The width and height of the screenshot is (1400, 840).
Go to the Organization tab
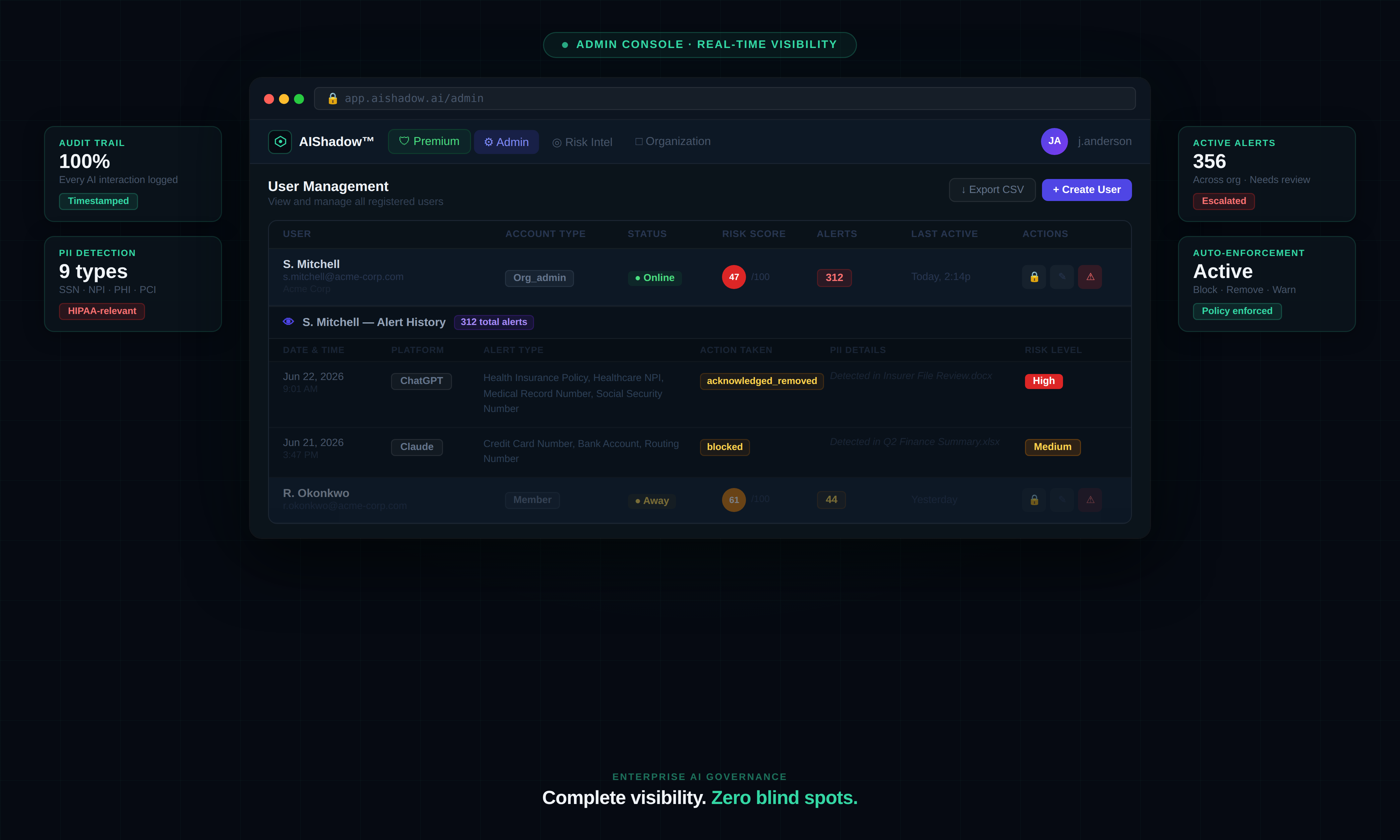(672, 142)
